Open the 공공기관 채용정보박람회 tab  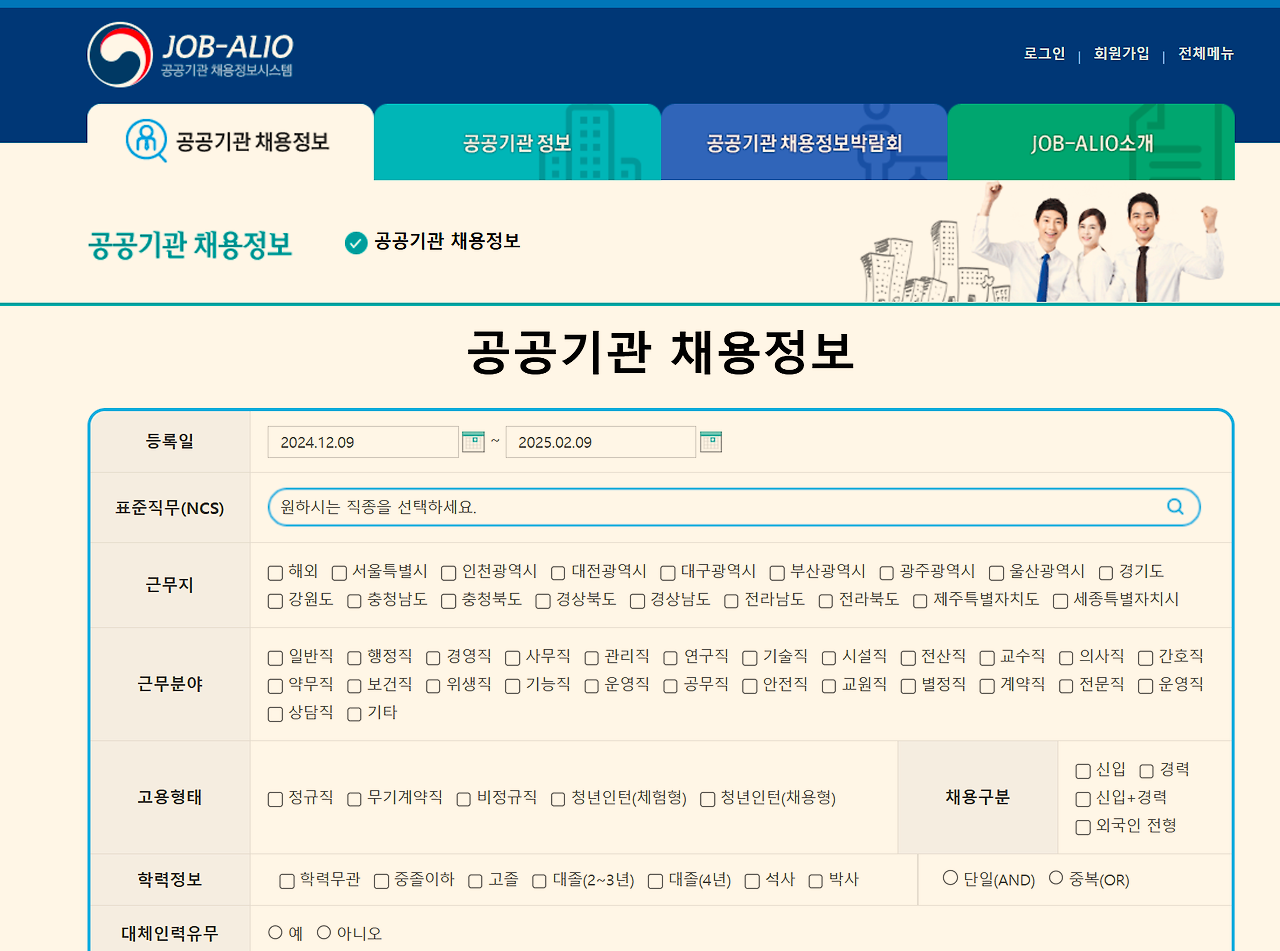(804, 142)
